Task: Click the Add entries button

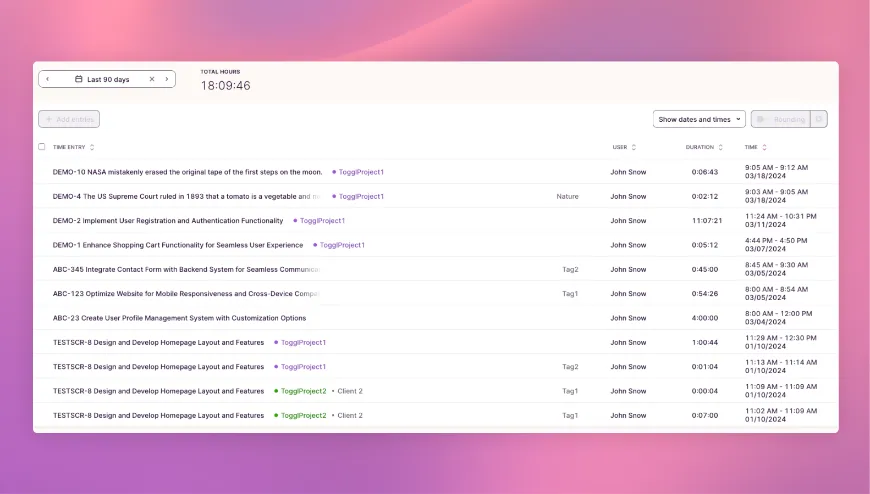Action: [69, 119]
